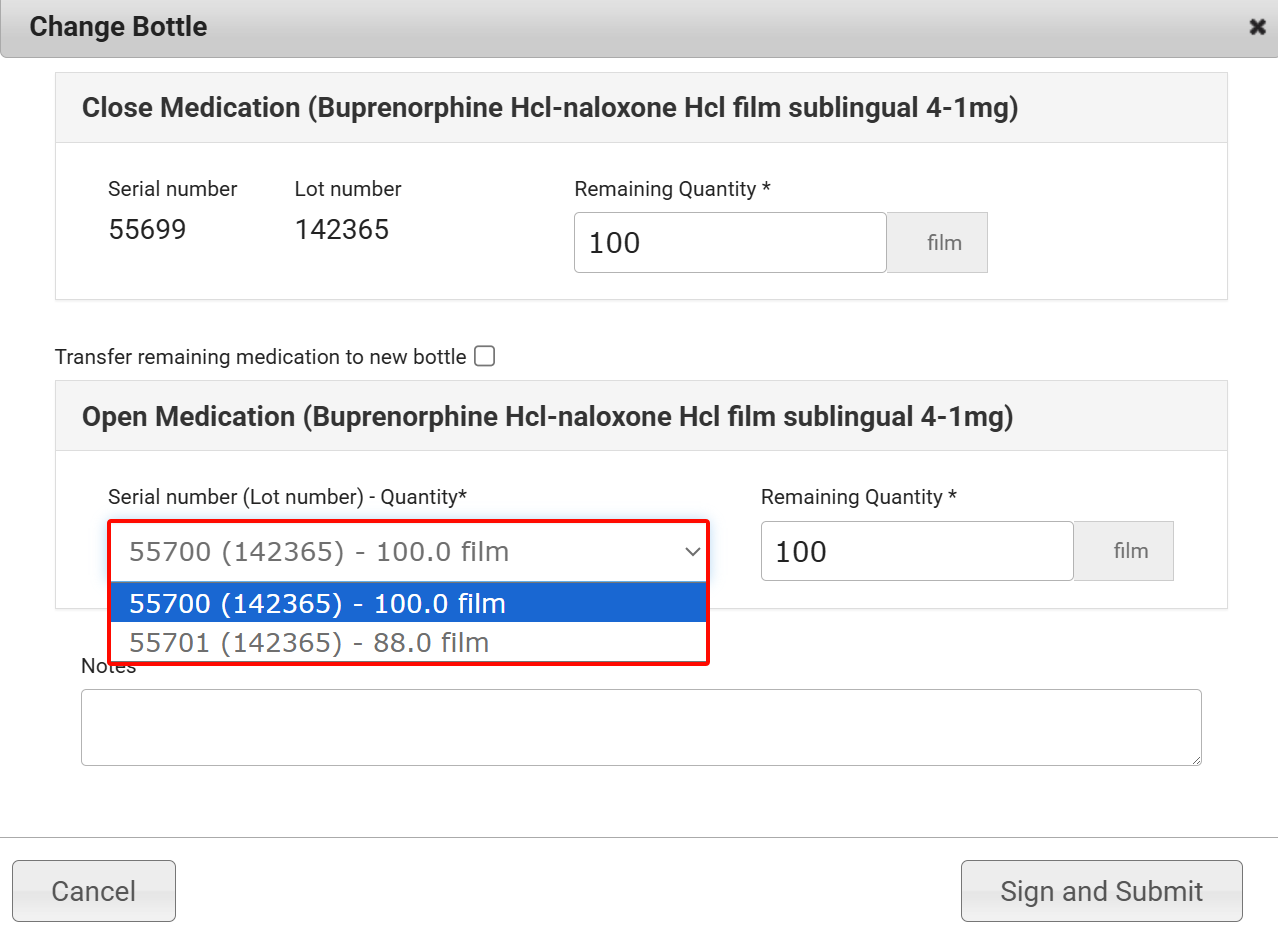This screenshot has height=926, width=1278.
Task: Check Transfer remaining medication to new bottle
Action: pyautogui.click(x=485, y=356)
